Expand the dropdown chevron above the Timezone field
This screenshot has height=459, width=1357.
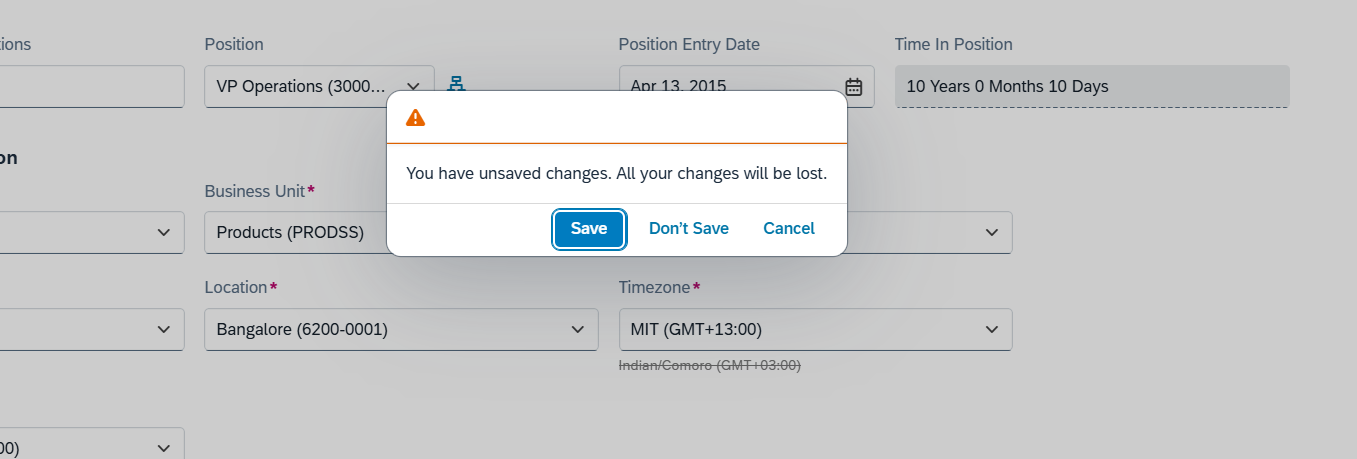[991, 232]
